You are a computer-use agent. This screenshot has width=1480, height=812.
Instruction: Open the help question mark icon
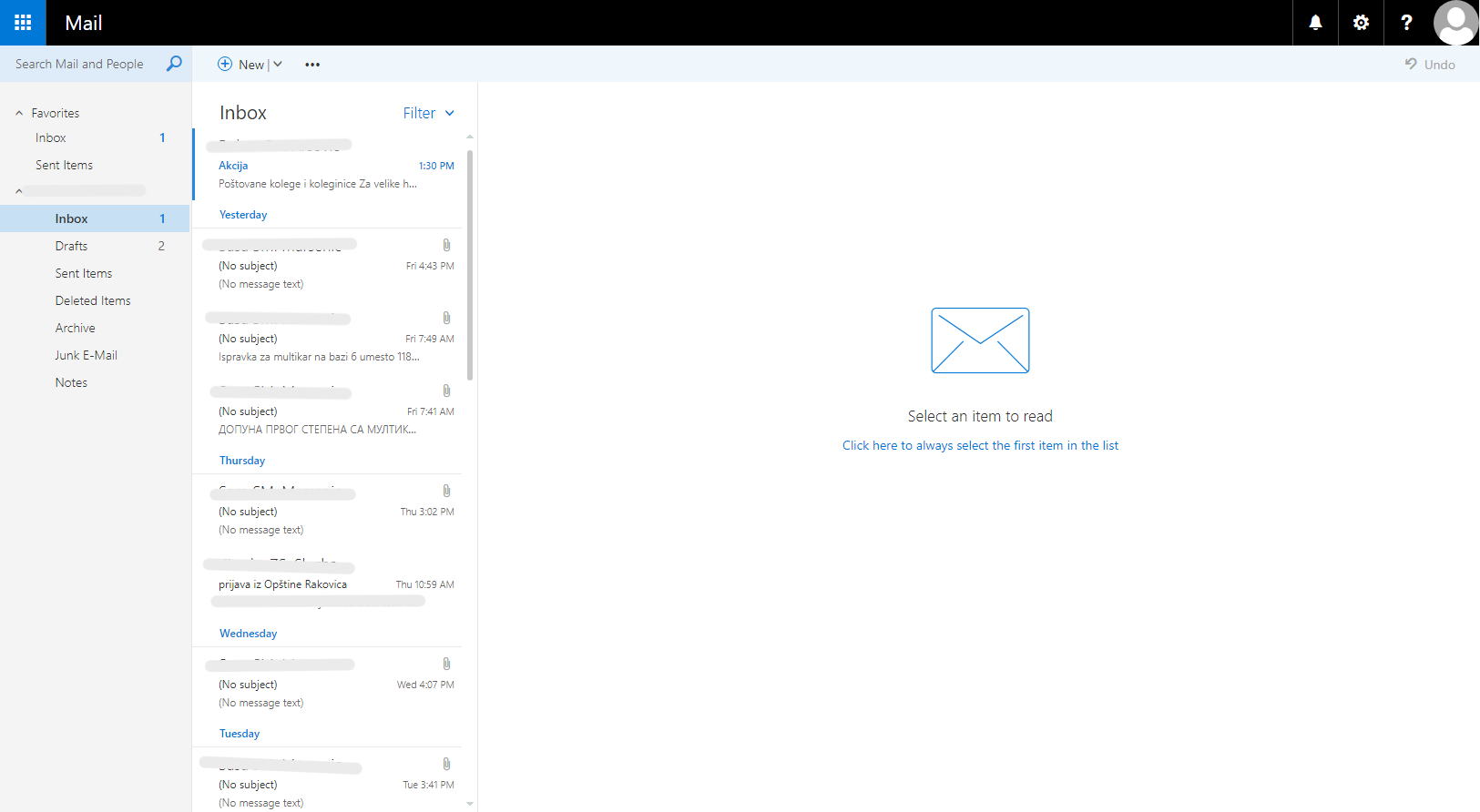click(1406, 23)
